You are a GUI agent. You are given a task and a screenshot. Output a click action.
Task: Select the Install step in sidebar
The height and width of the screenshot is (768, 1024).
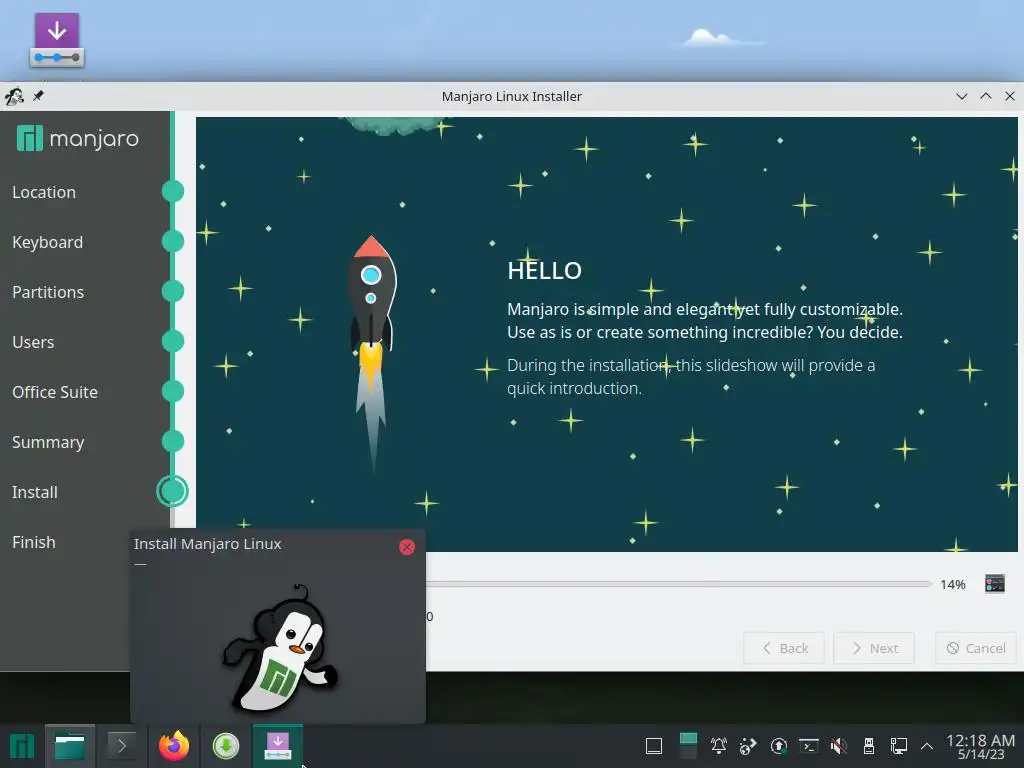coord(35,492)
